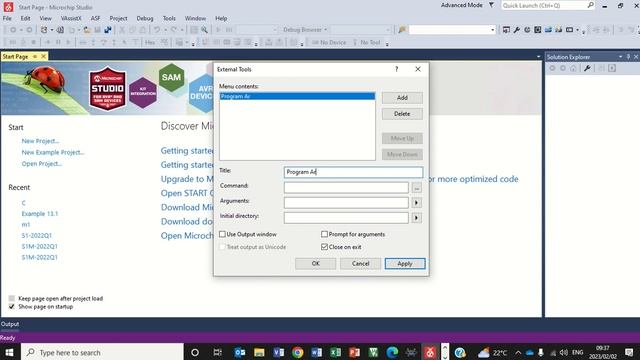
Task: Click the Undo toolbar icon
Action: [x=157, y=30]
